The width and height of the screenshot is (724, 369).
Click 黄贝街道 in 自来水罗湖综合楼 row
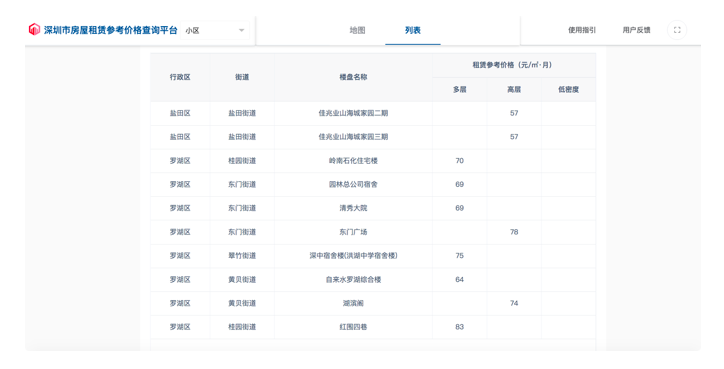[242, 279]
